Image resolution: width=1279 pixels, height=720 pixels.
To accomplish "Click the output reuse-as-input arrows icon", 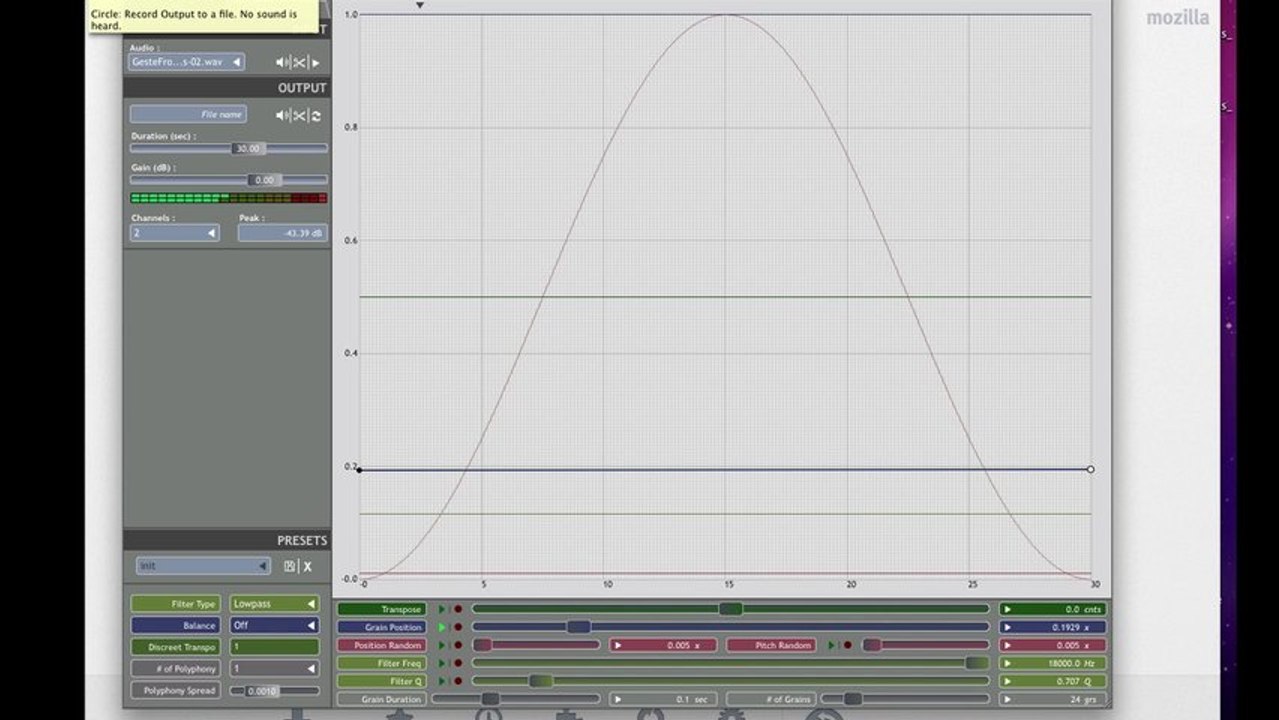I will point(316,115).
